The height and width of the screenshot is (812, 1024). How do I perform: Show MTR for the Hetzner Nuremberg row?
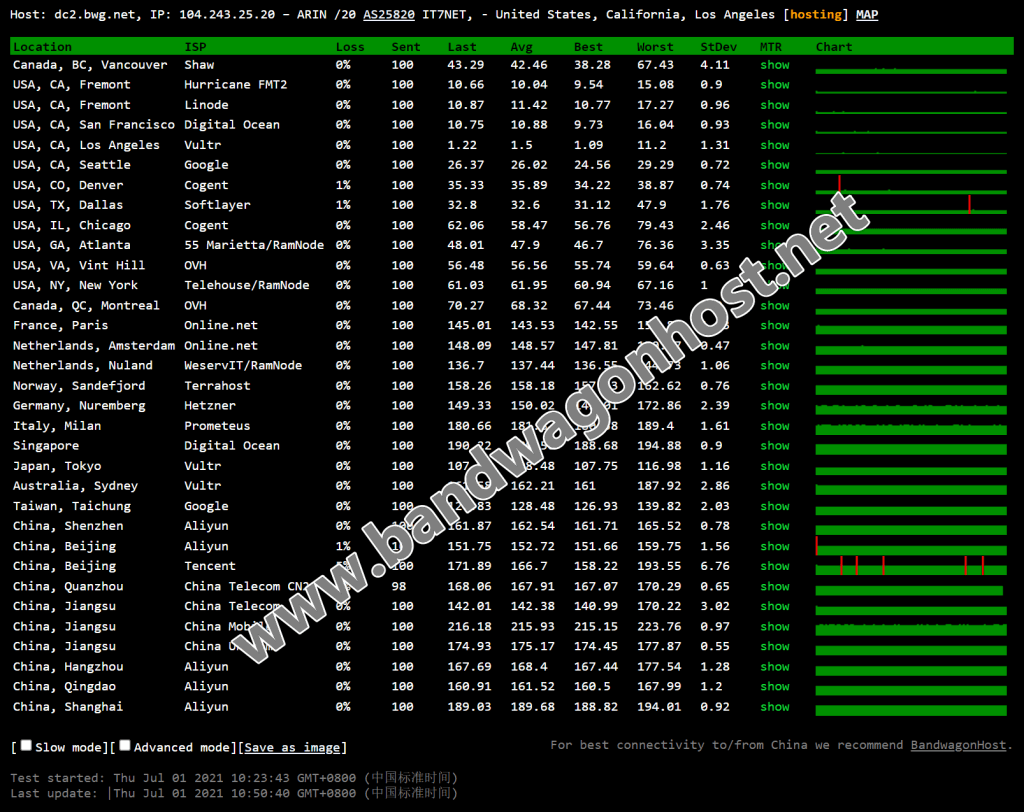tap(775, 406)
